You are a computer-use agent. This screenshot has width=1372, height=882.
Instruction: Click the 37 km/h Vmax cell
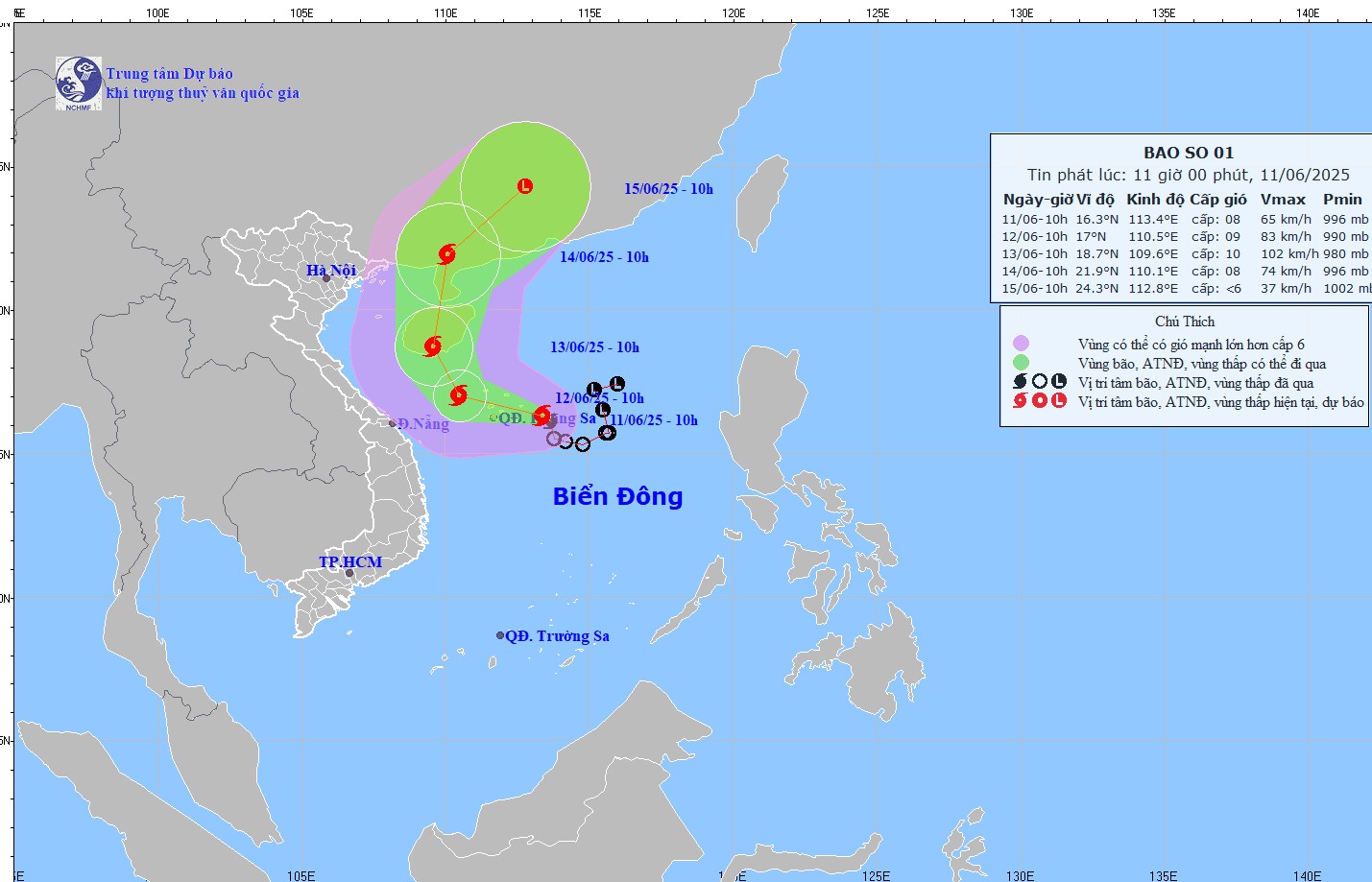tap(1286, 289)
